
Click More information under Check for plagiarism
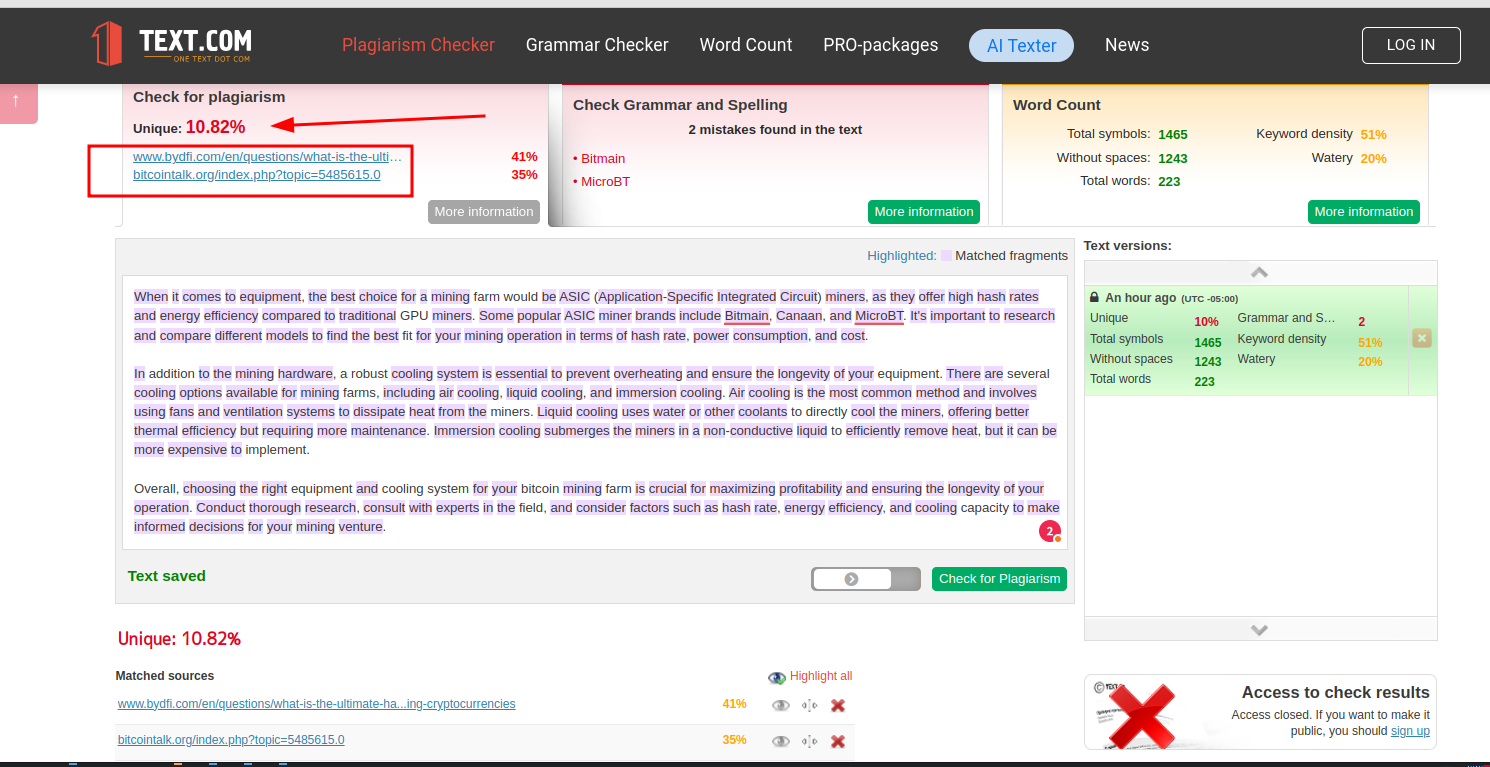[484, 212]
